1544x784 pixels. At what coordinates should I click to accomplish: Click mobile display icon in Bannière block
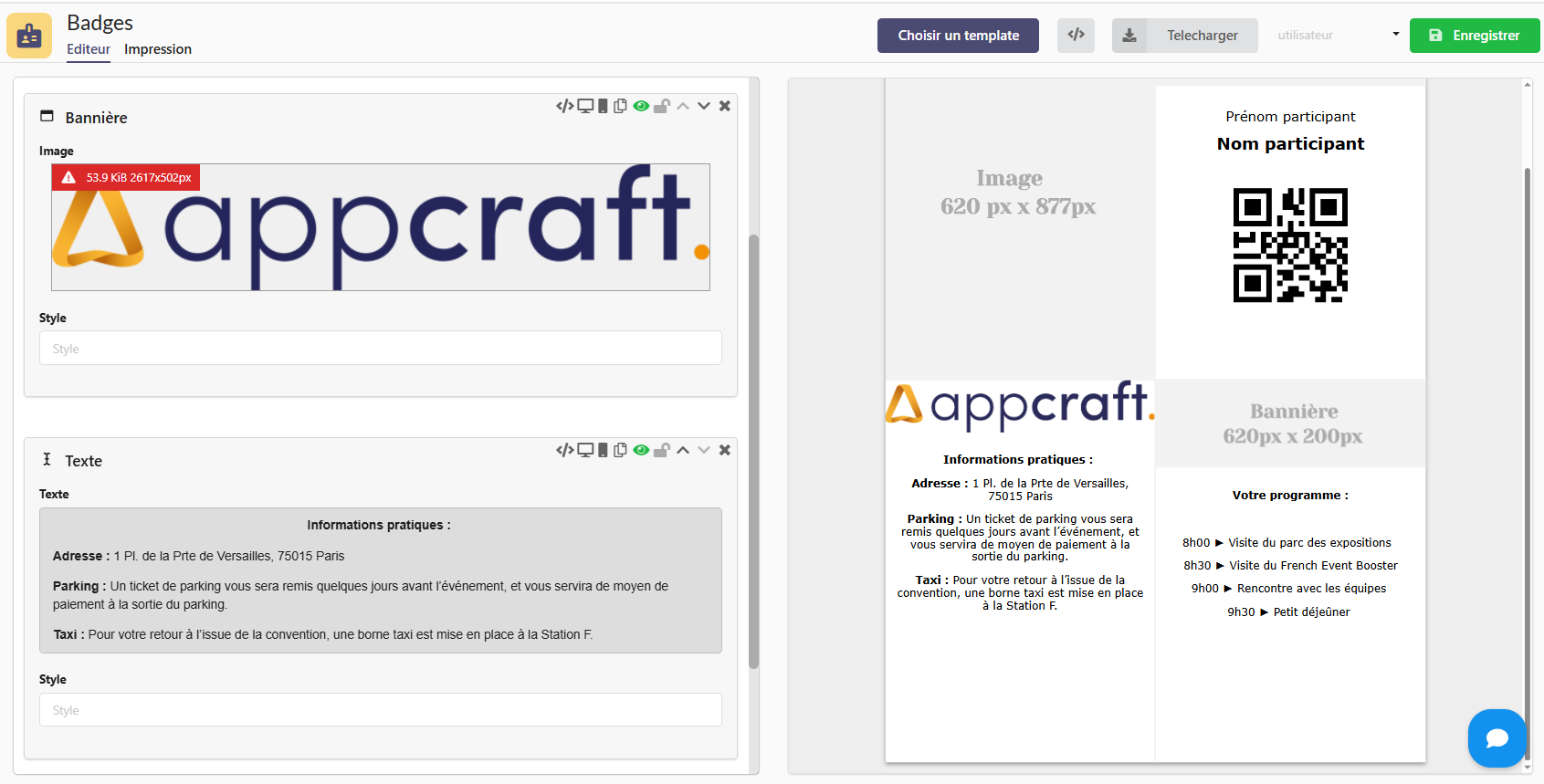click(x=603, y=106)
